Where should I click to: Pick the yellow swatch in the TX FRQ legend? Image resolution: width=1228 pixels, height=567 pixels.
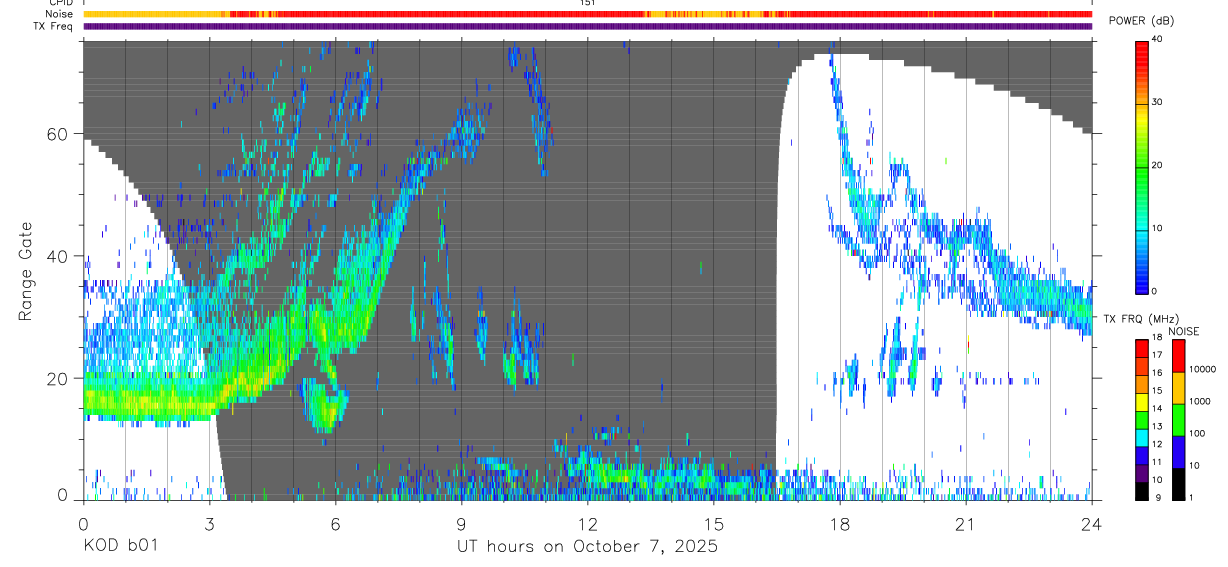coord(1142,402)
